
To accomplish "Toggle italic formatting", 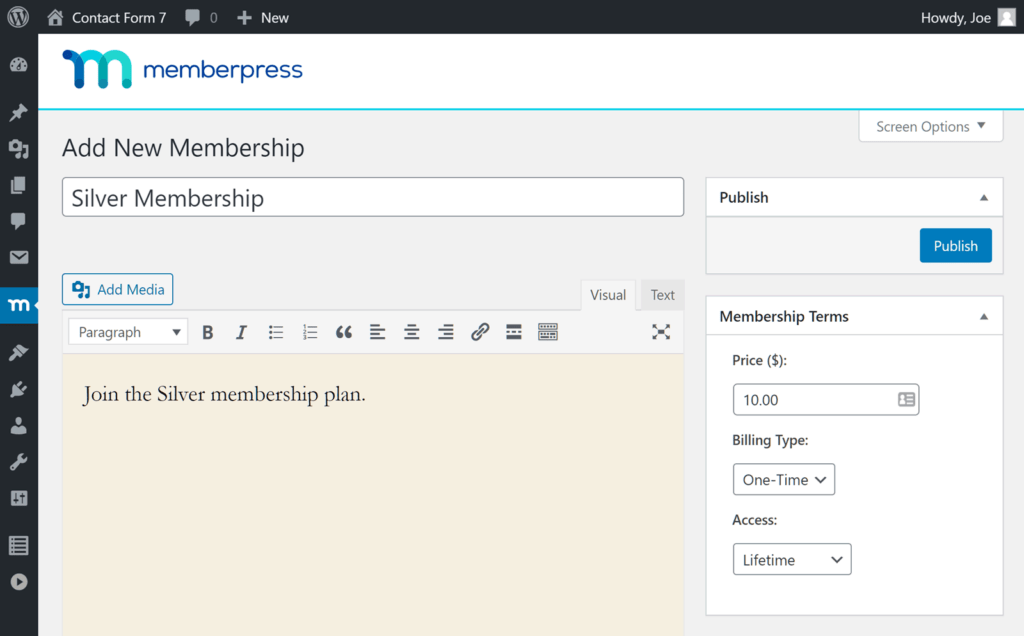I will pyautogui.click(x=241, y=331).
